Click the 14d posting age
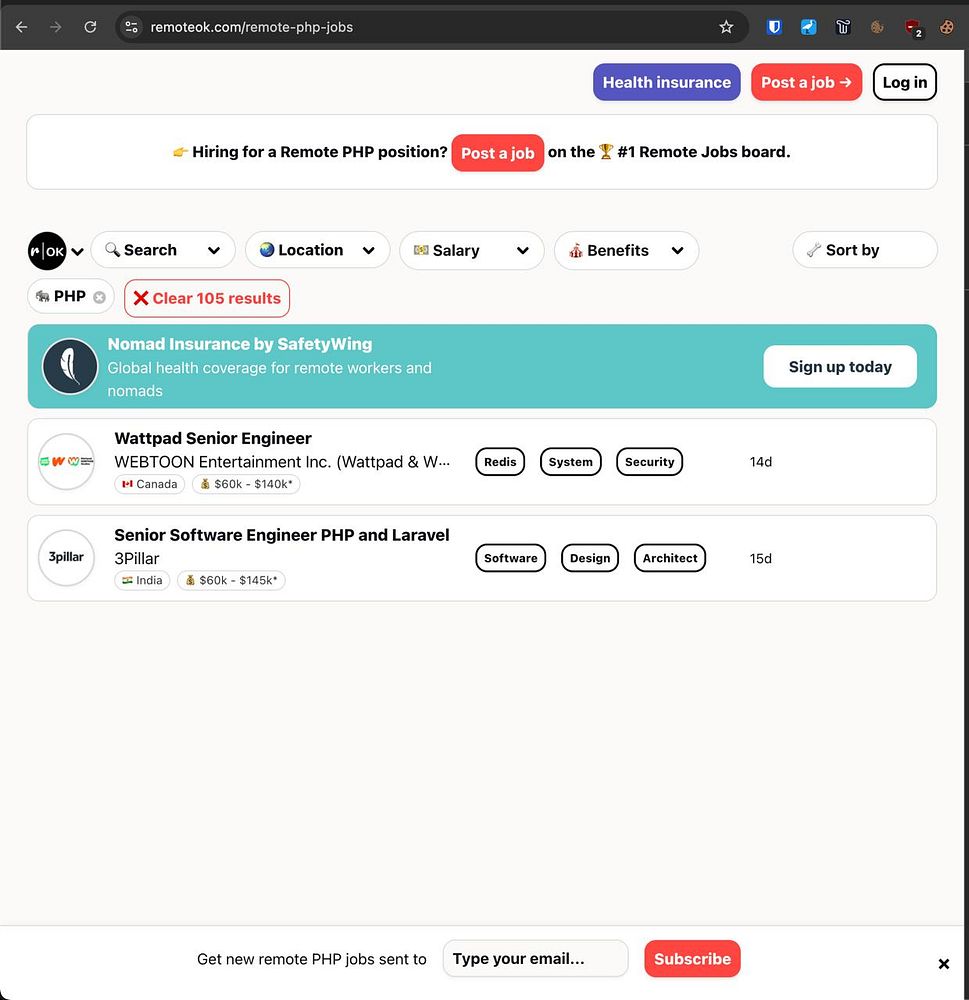 click(760, 462)
